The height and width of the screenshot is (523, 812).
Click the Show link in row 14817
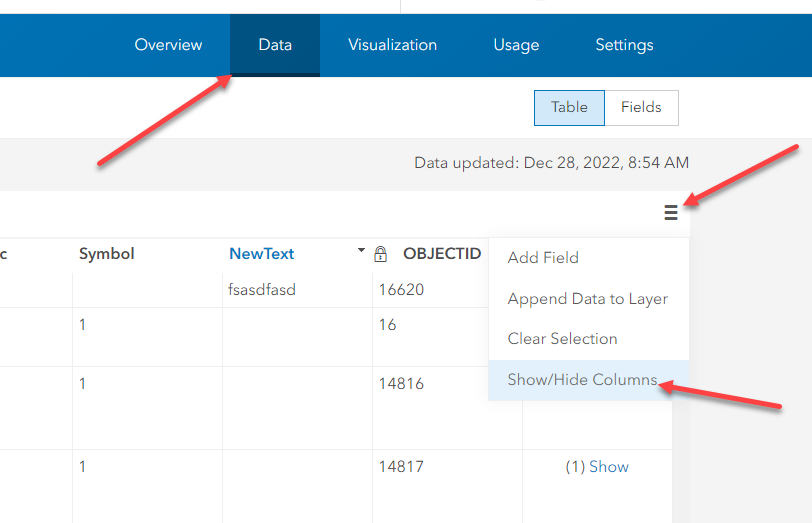(609, 467)
